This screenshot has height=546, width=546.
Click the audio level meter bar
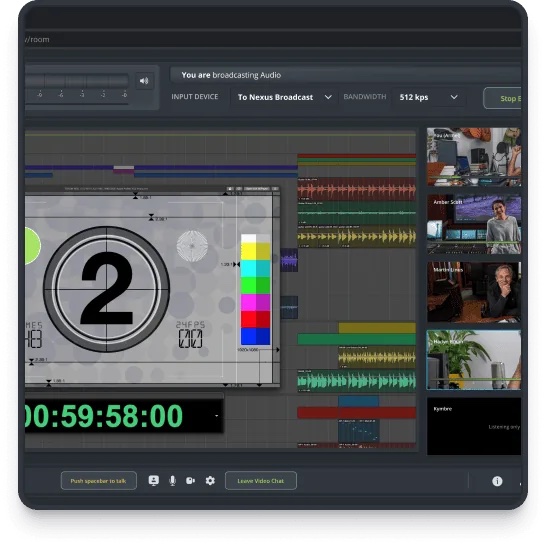(77, 81)
